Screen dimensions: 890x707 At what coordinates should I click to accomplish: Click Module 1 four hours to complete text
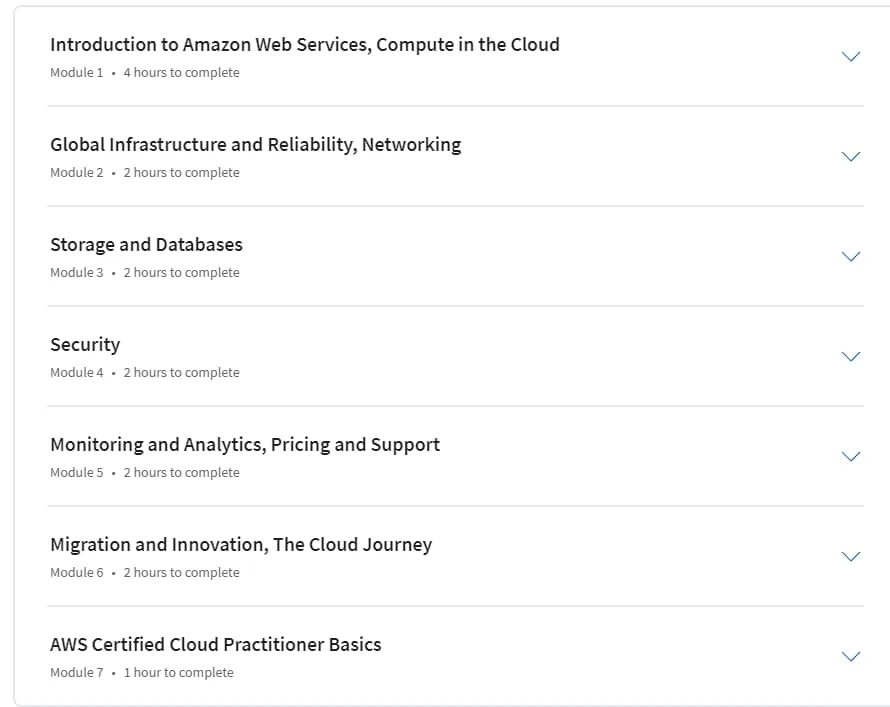(x=145, y=73)
